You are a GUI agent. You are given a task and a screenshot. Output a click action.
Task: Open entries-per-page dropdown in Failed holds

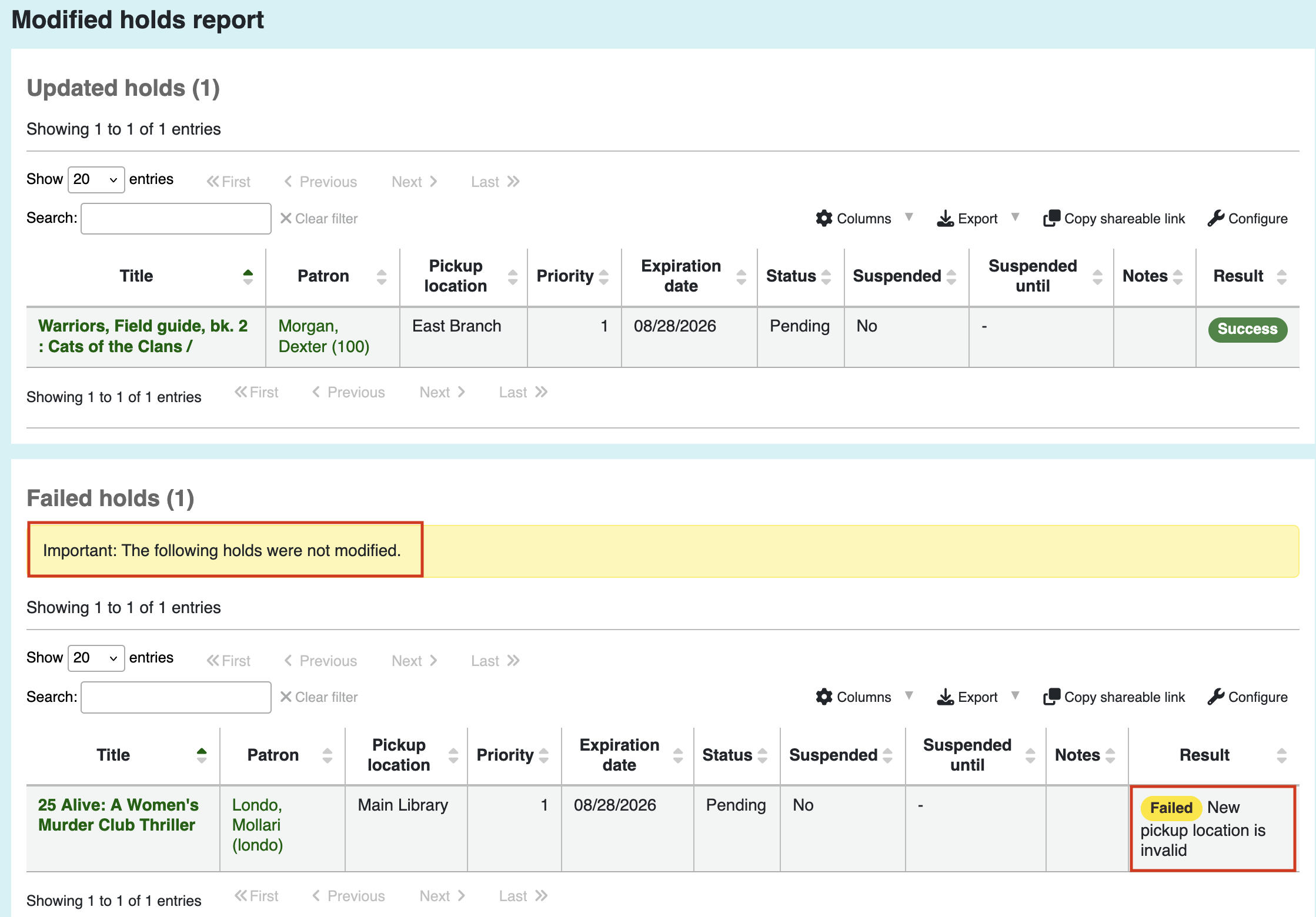(96, 658)
